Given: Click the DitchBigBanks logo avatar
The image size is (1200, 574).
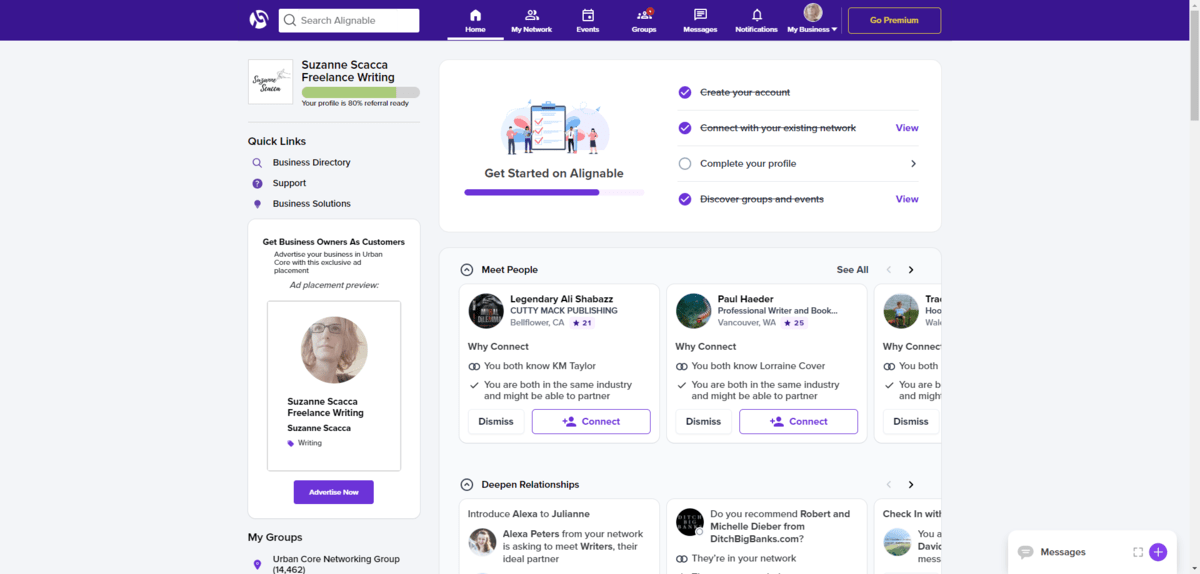Looking at the screenshot, I should [x=690, y=522].
